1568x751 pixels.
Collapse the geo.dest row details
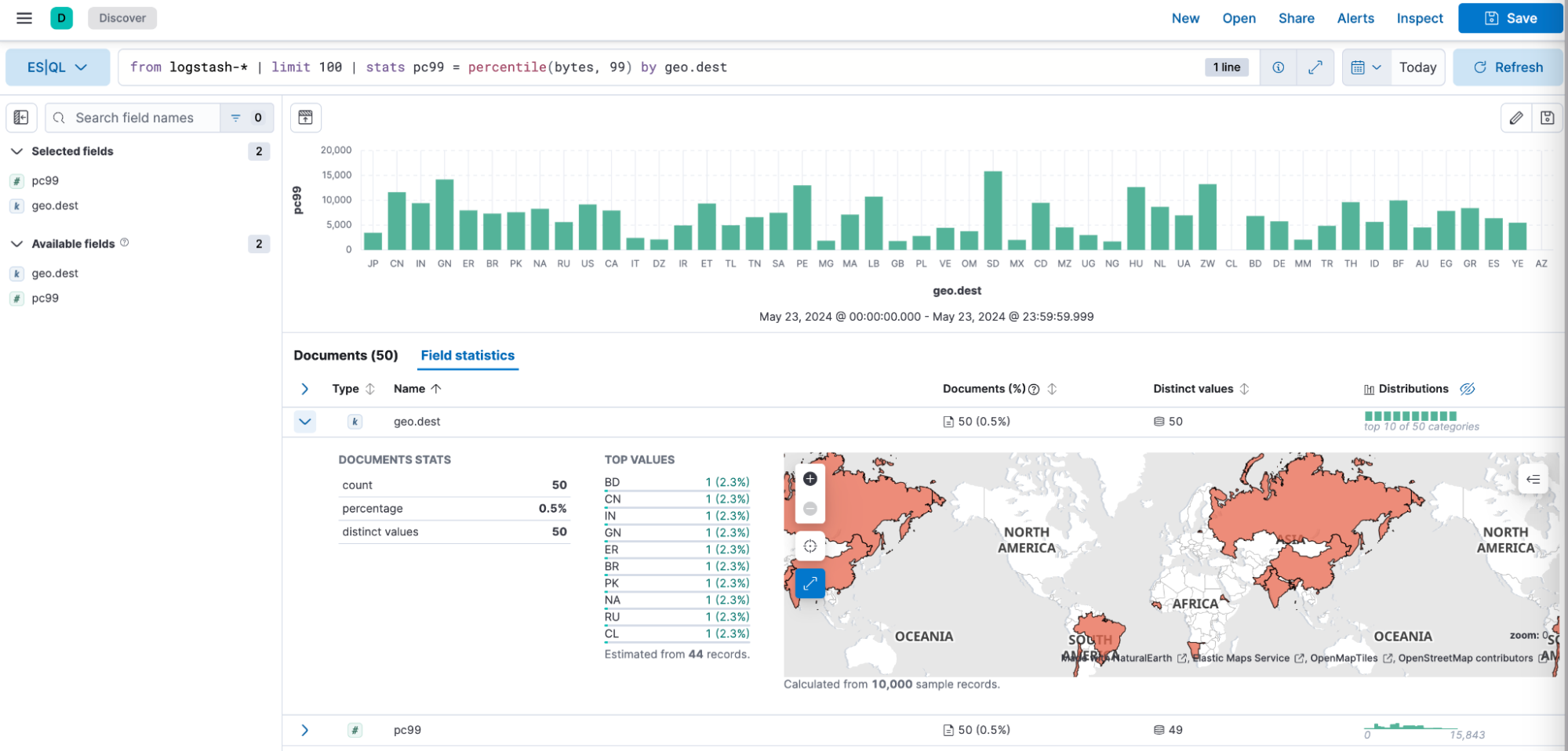click(x=305, y=422)
